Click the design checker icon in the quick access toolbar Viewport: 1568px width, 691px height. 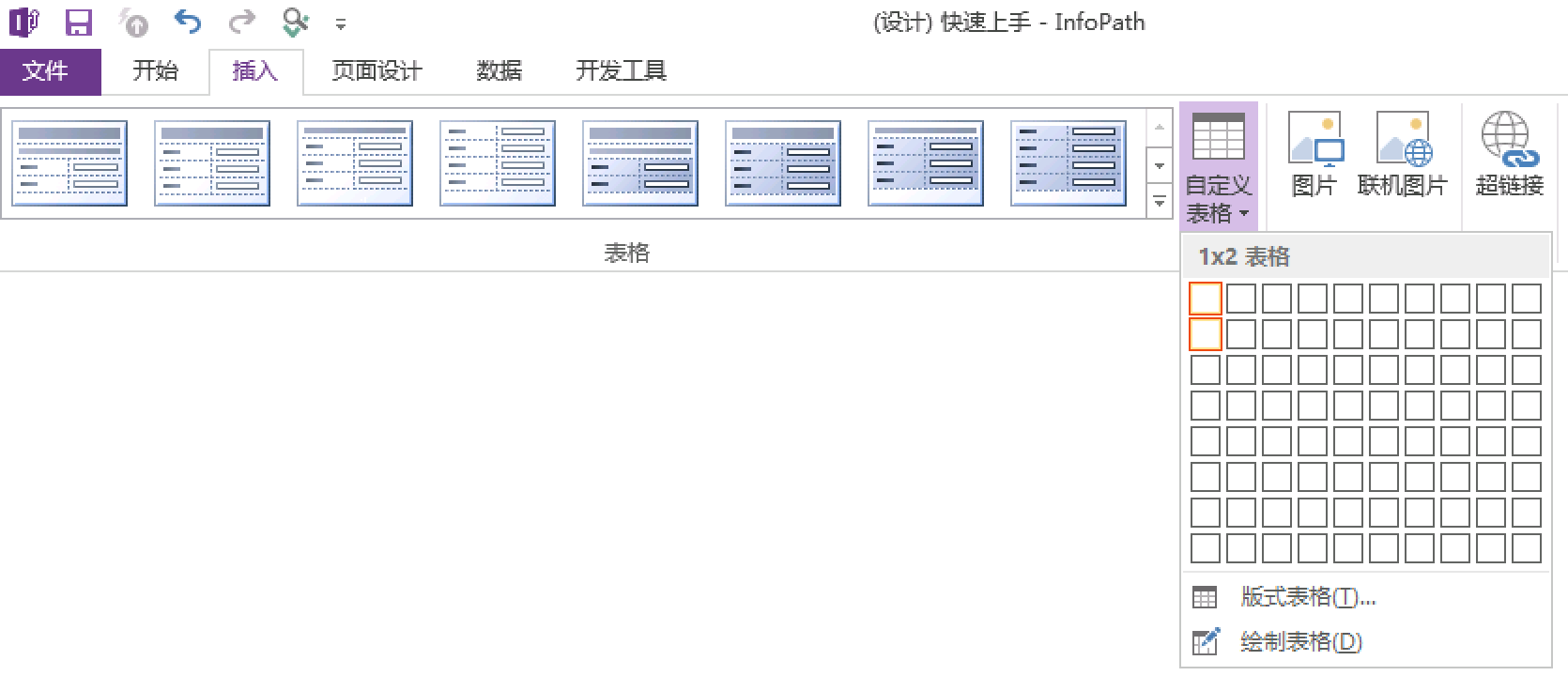296,22
